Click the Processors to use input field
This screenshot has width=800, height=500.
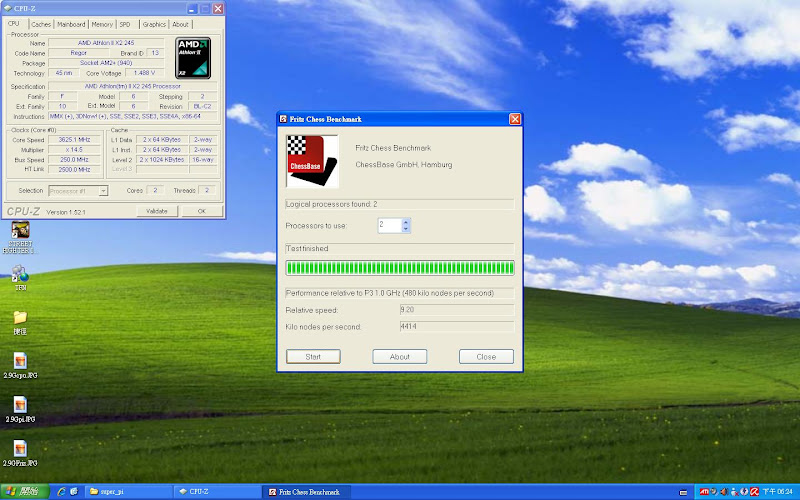click(x=390, y=226)
